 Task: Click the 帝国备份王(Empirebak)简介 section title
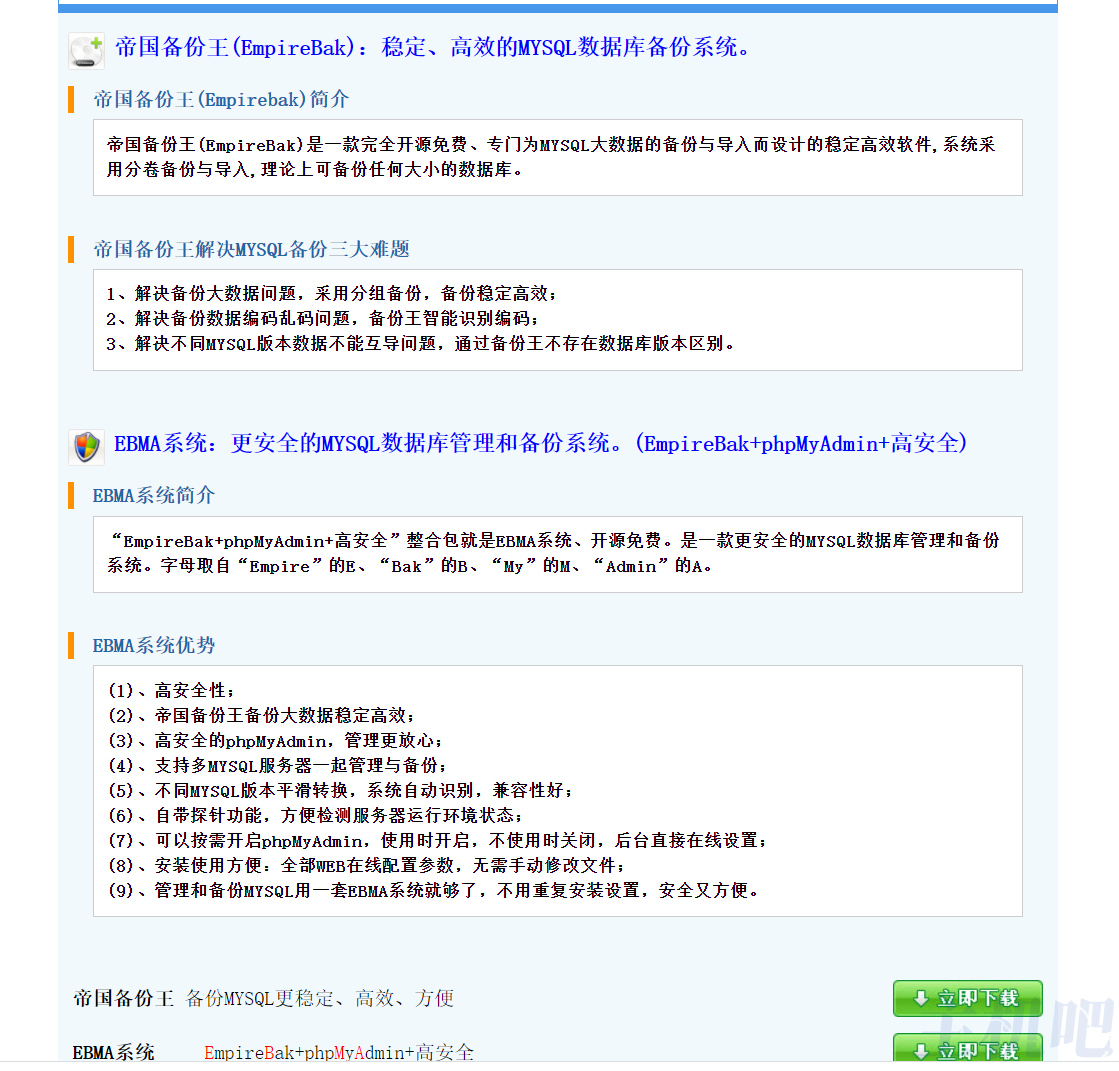[x=221, y=99]
